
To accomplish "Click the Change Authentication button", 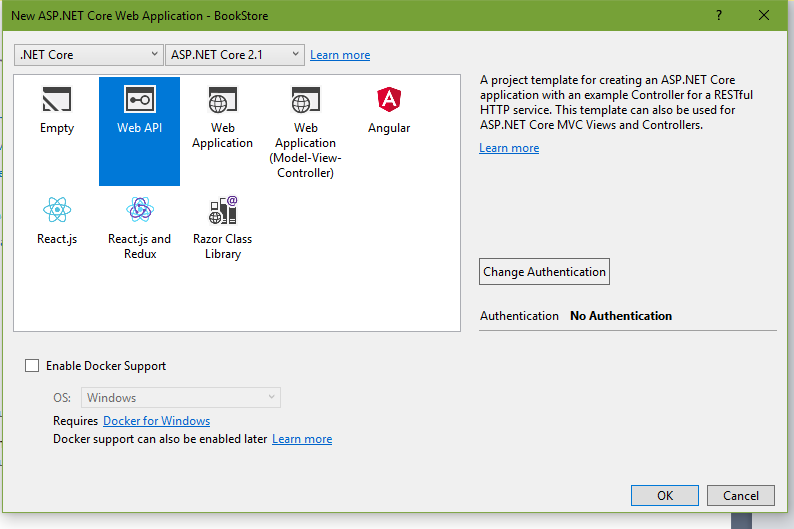I will click(x=544, y=272).
